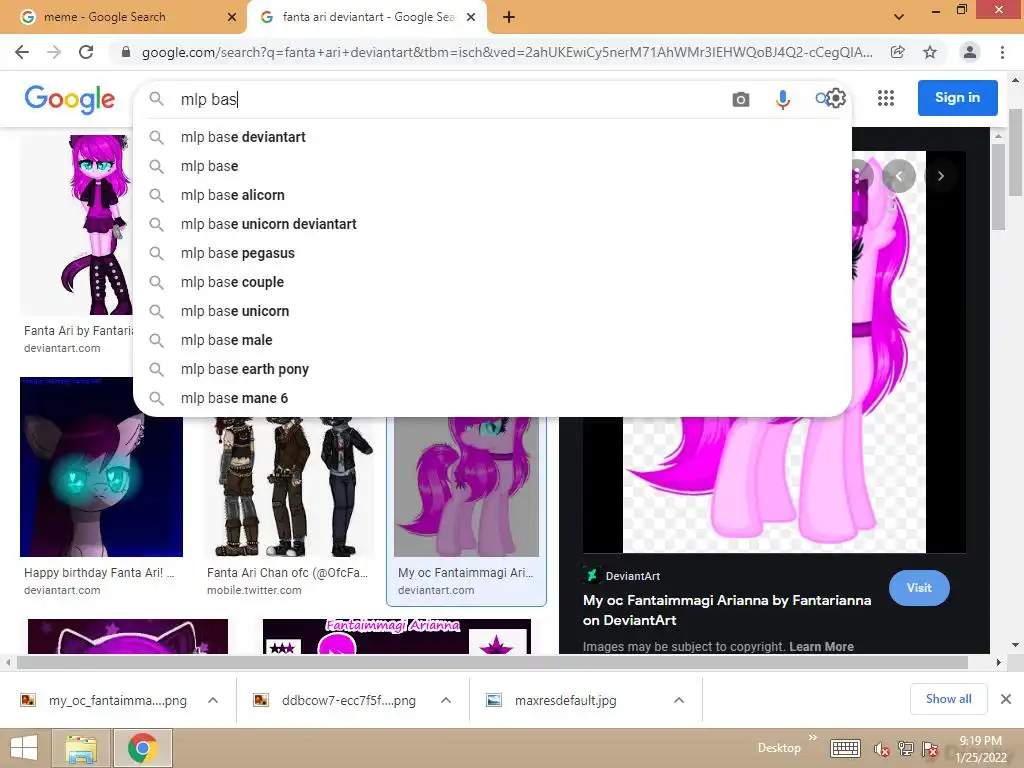Close the fanta ari deviantart tab

pos(471,17)
